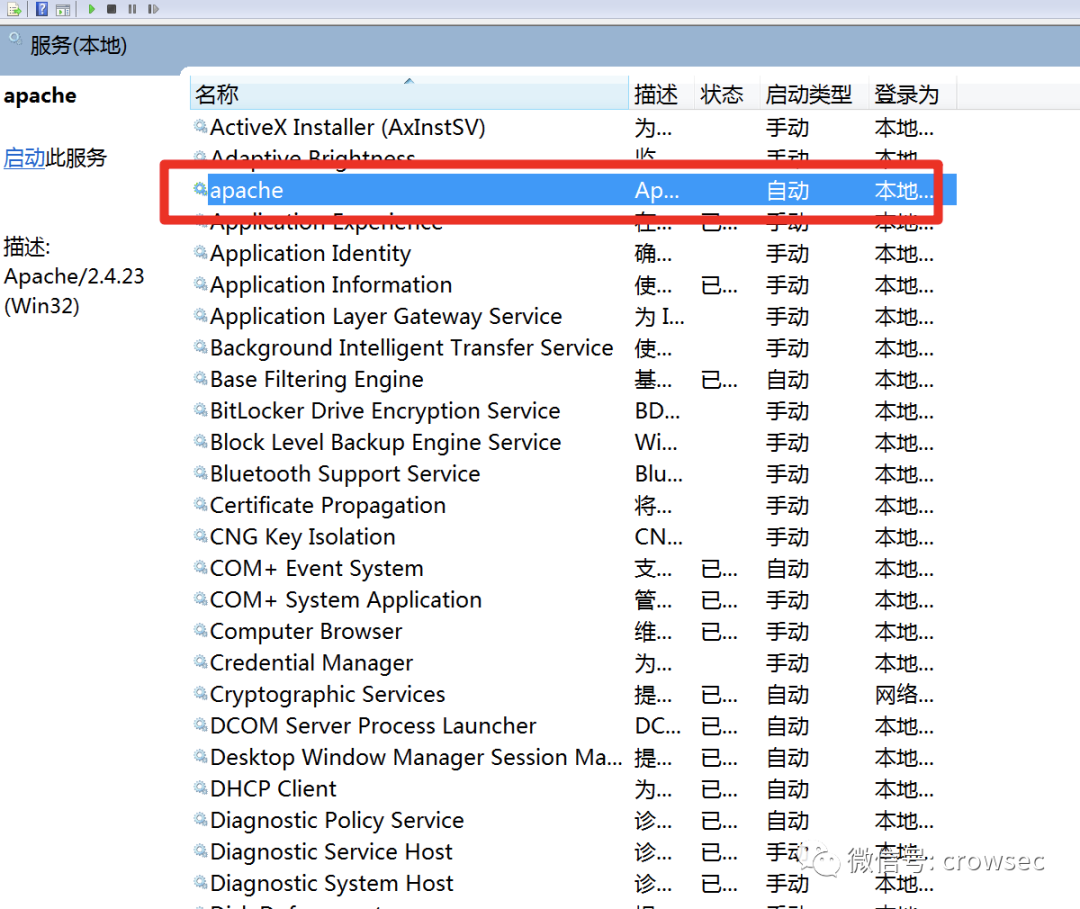Viewport: 1080px width, 909px height.
Task: Open Help via the blue question-mark icon
Action: (x=41, y=9)
